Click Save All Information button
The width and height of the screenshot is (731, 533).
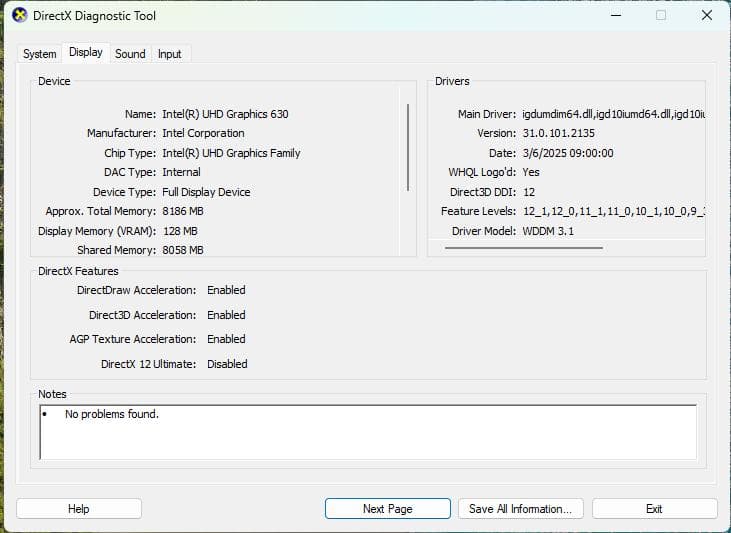tap(520, 509)
